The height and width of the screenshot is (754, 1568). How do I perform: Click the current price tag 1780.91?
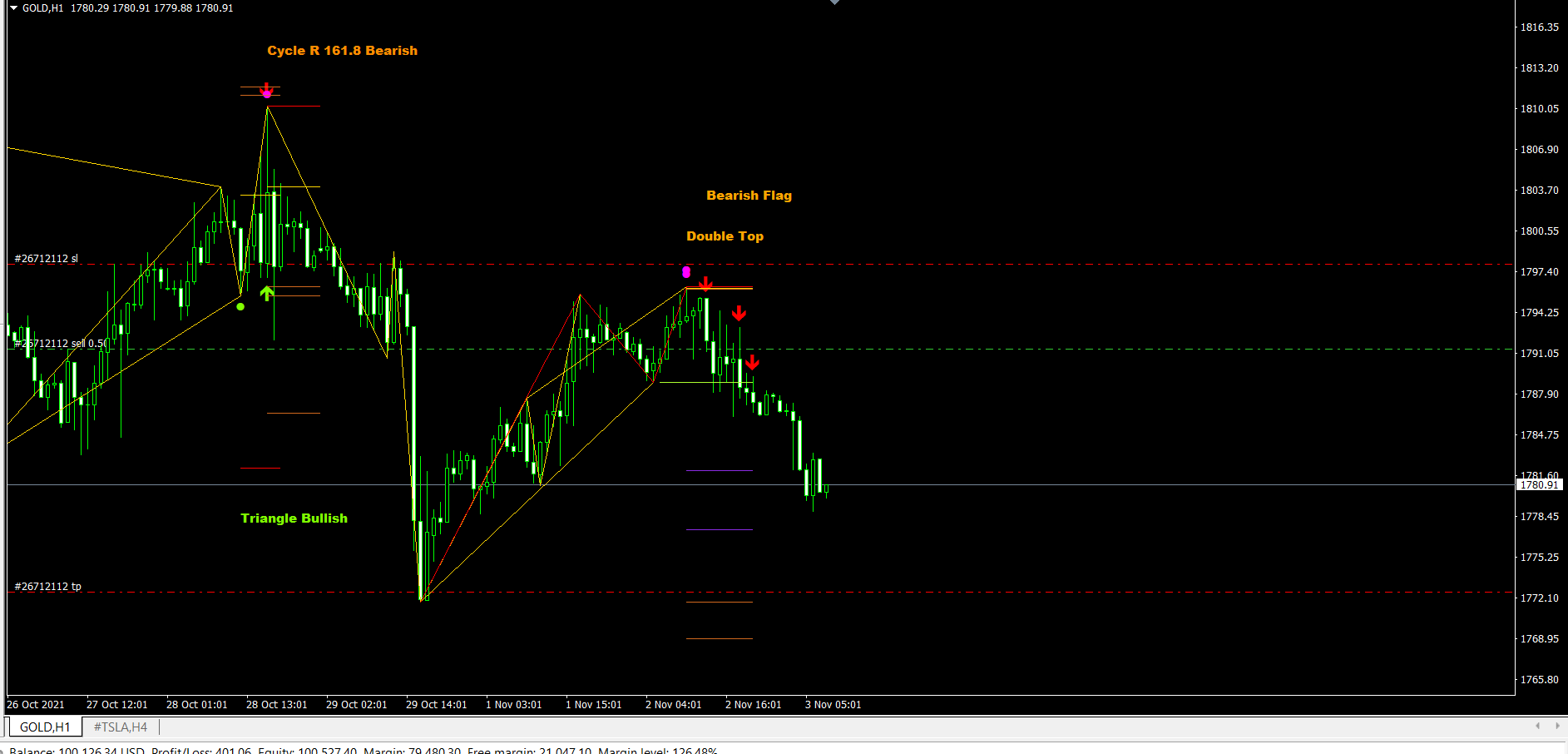(x=1539, y=484)
